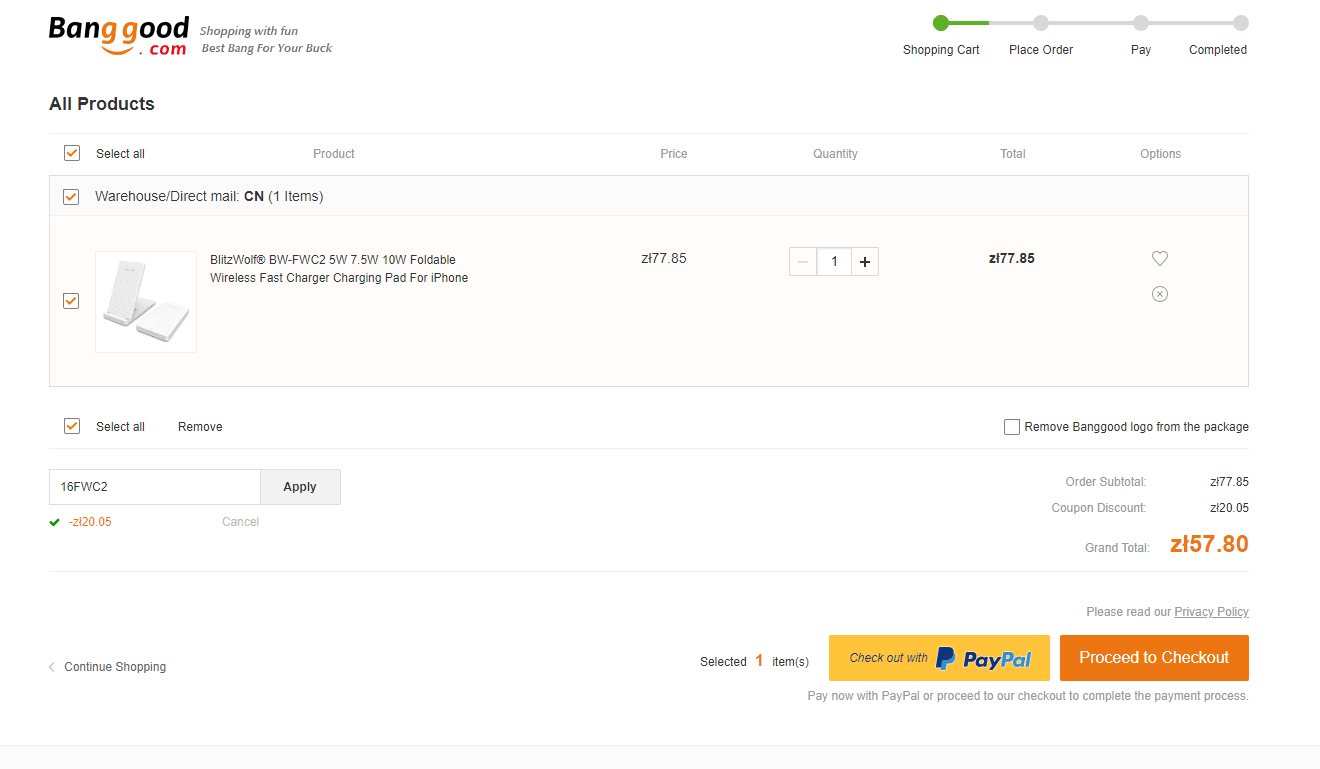
Task: Click the Grand Total amount zł57.80
Action: click(1209, 545)
